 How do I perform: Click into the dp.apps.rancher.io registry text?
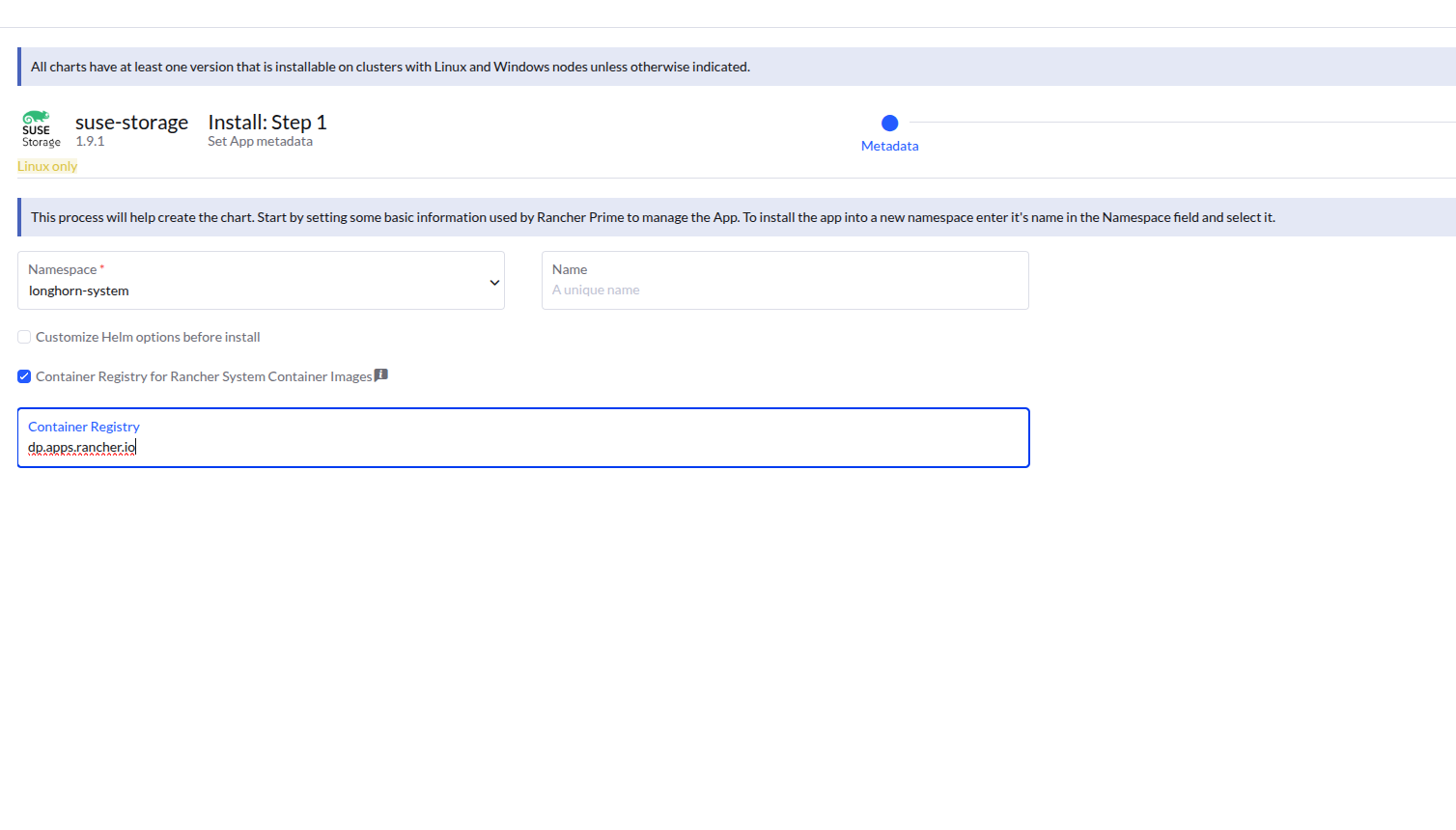tap(82, 447)
